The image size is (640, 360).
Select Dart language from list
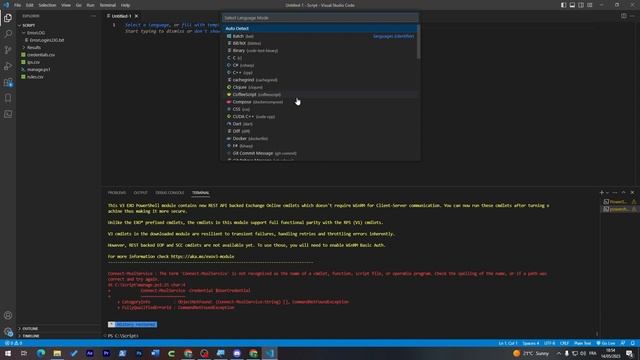pos(320,124)
